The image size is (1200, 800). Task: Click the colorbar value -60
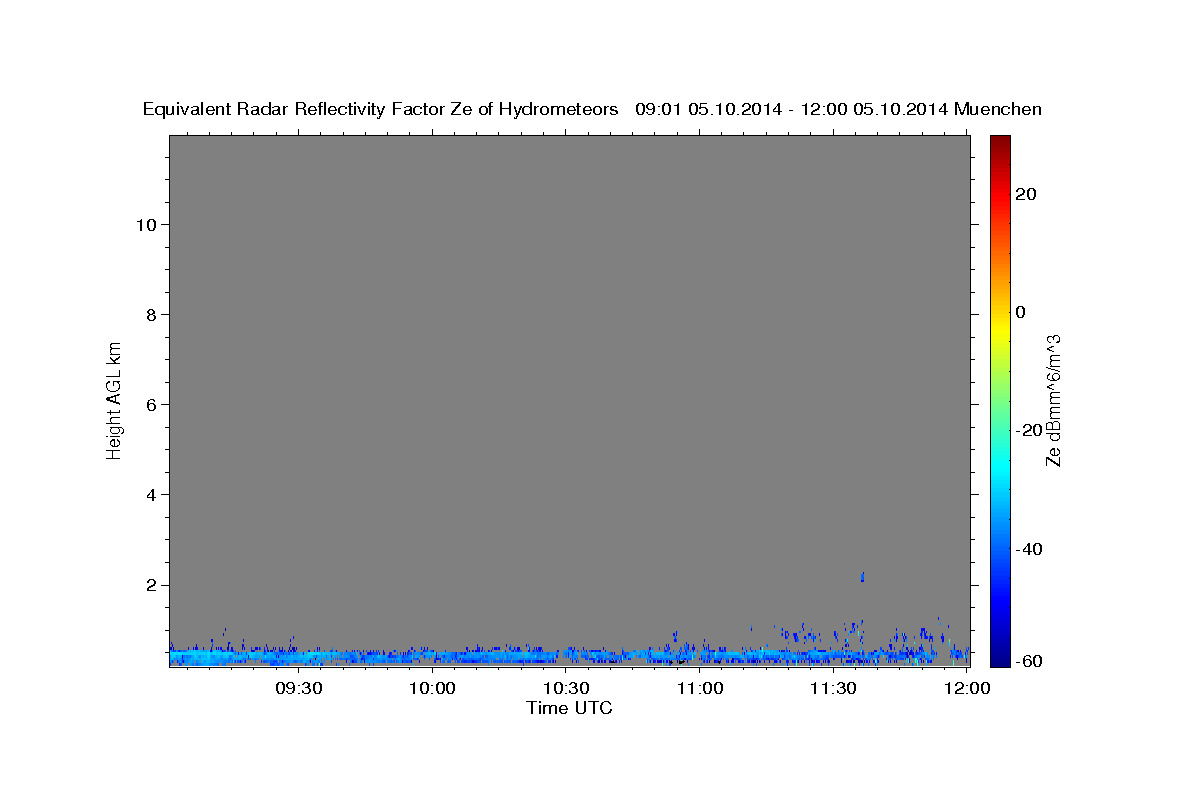1029,661
